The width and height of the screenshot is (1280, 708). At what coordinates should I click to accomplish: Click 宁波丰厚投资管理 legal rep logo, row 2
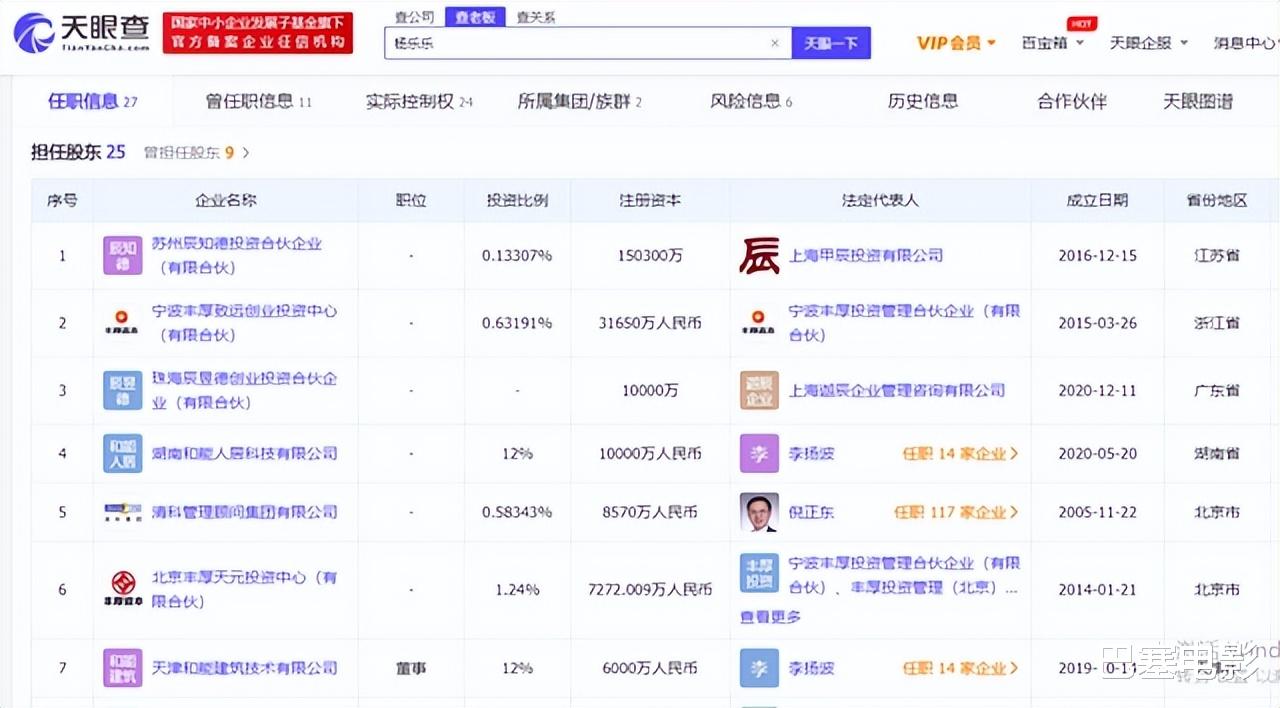tap(759, 323)
